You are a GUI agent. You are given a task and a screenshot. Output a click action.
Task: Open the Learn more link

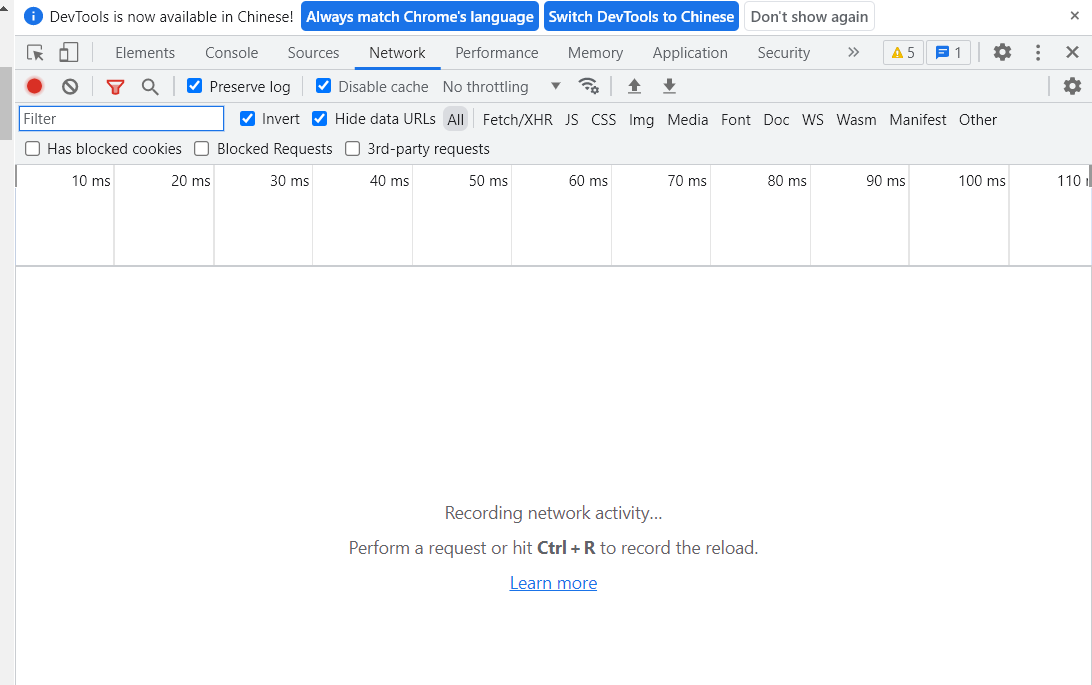pos(553,583)
